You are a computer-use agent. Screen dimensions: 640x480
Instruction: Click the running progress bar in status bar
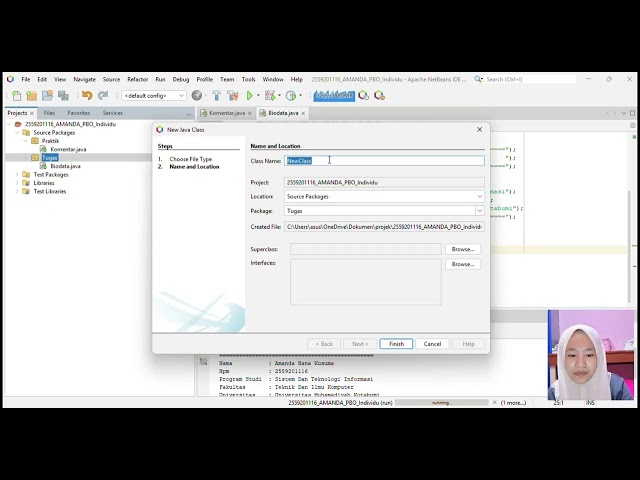click(442, 402)
